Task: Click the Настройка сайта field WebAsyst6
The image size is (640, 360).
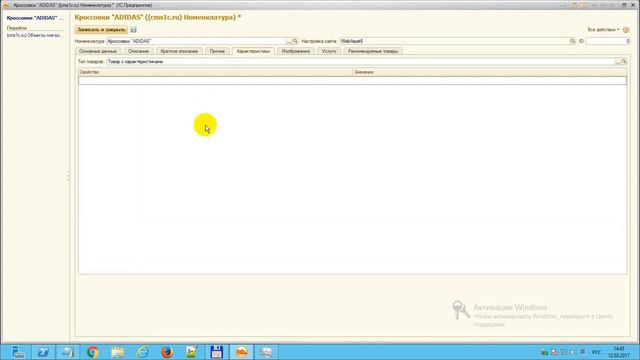Action: (455, 41)
